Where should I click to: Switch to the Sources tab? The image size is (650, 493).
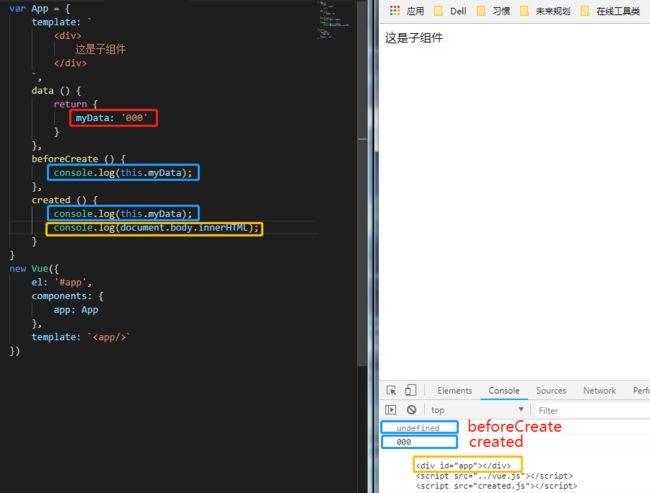[x=551, y=391]
